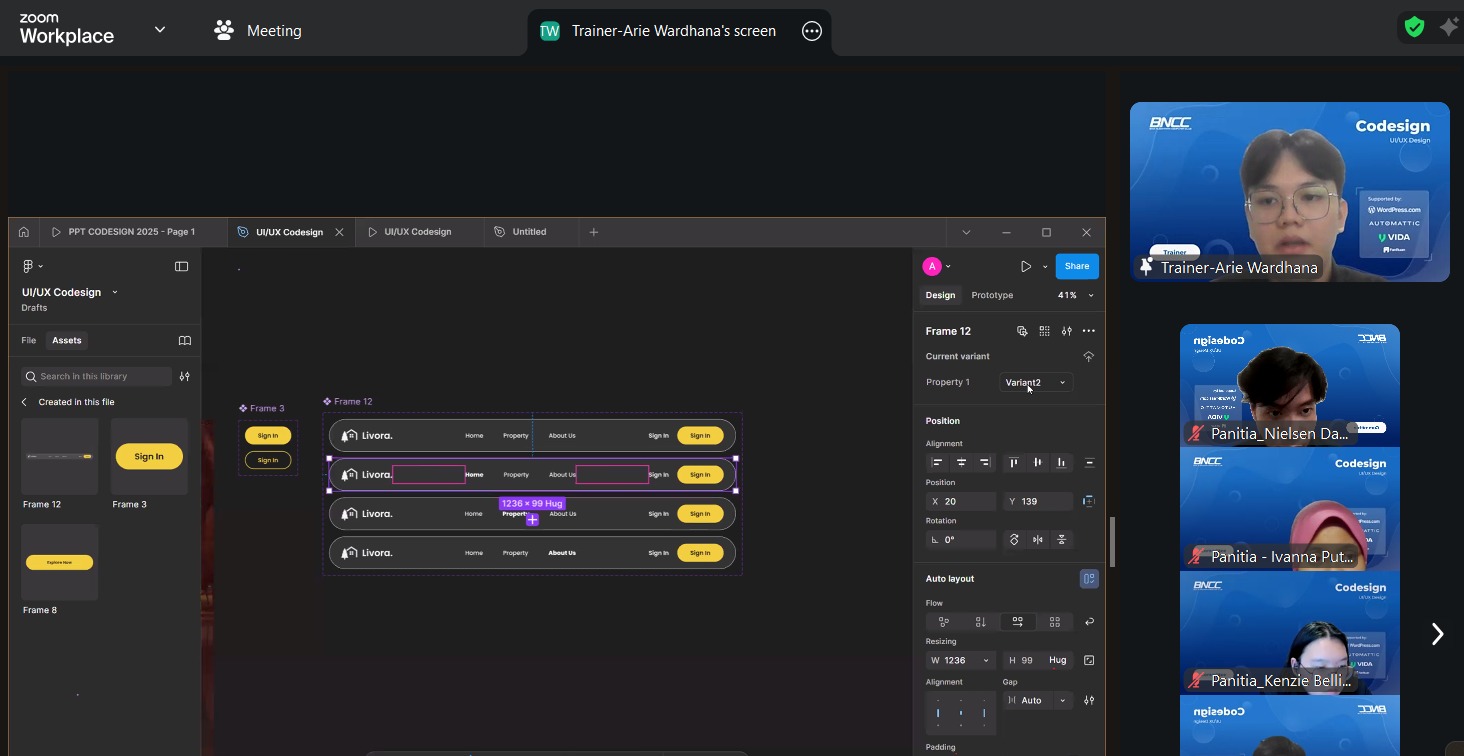Open the Property 1 Variant2 dropdown
Screen dimensions: 1464x756
(x=1035, y=382)
